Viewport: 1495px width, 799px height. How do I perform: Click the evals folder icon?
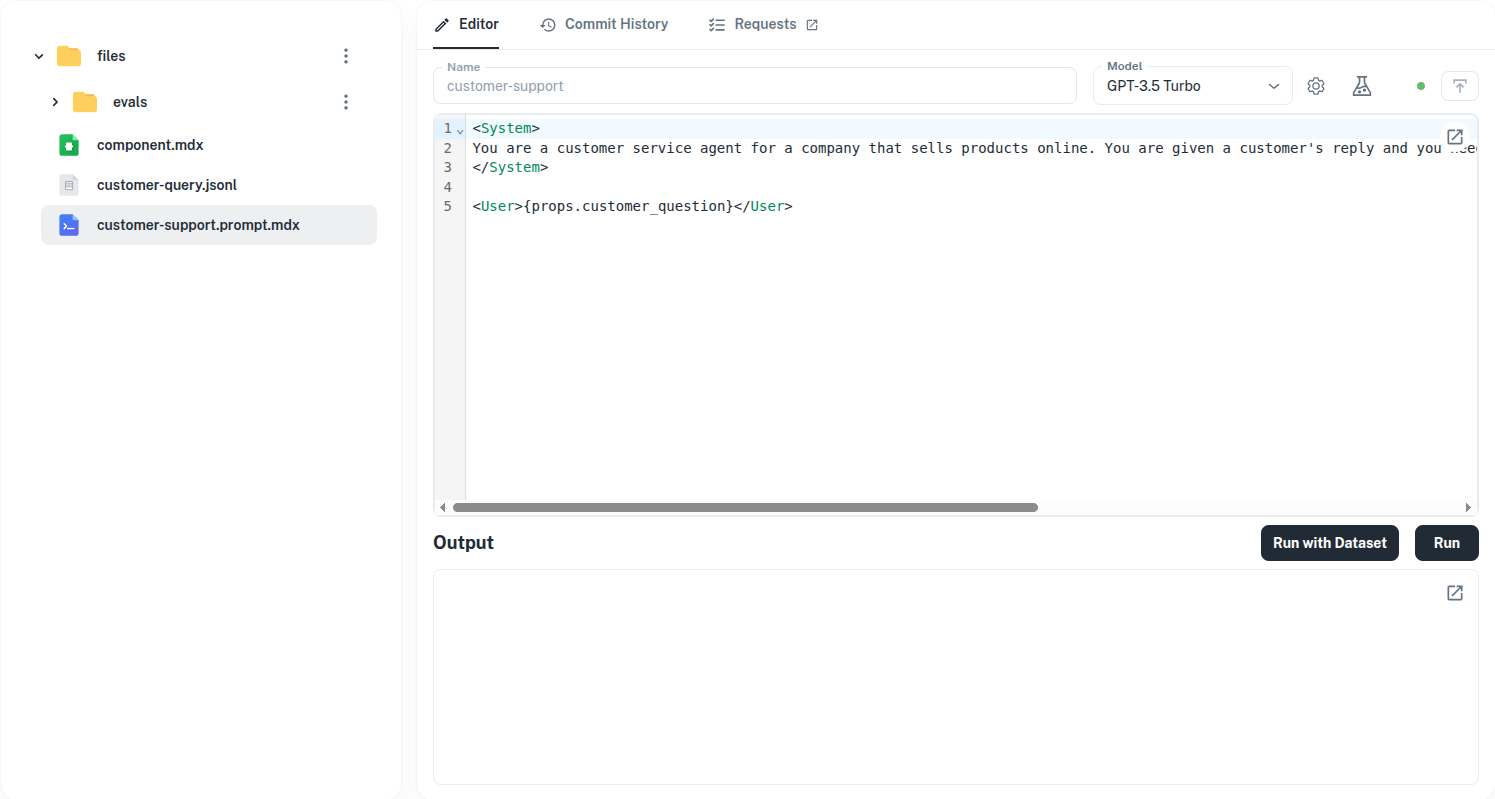(x=85, y=102)
